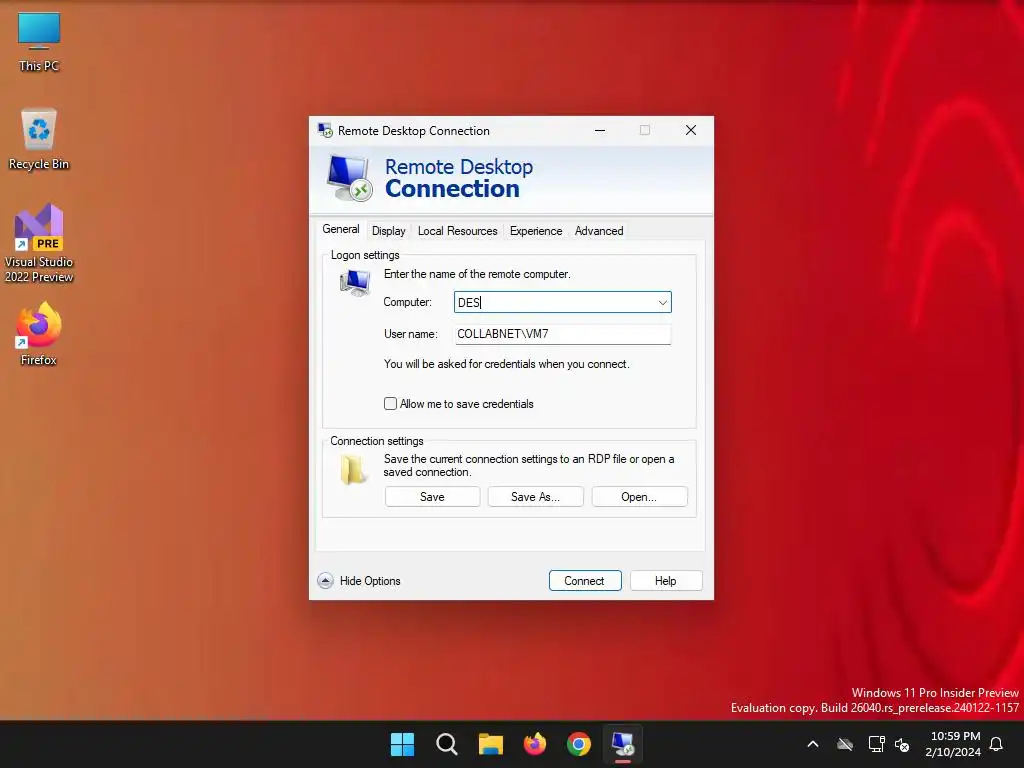This screenshot has width=1024, height=768.
Task: Select Visual Studio 2022 Preview shortcut
Action: pos(39,243)
